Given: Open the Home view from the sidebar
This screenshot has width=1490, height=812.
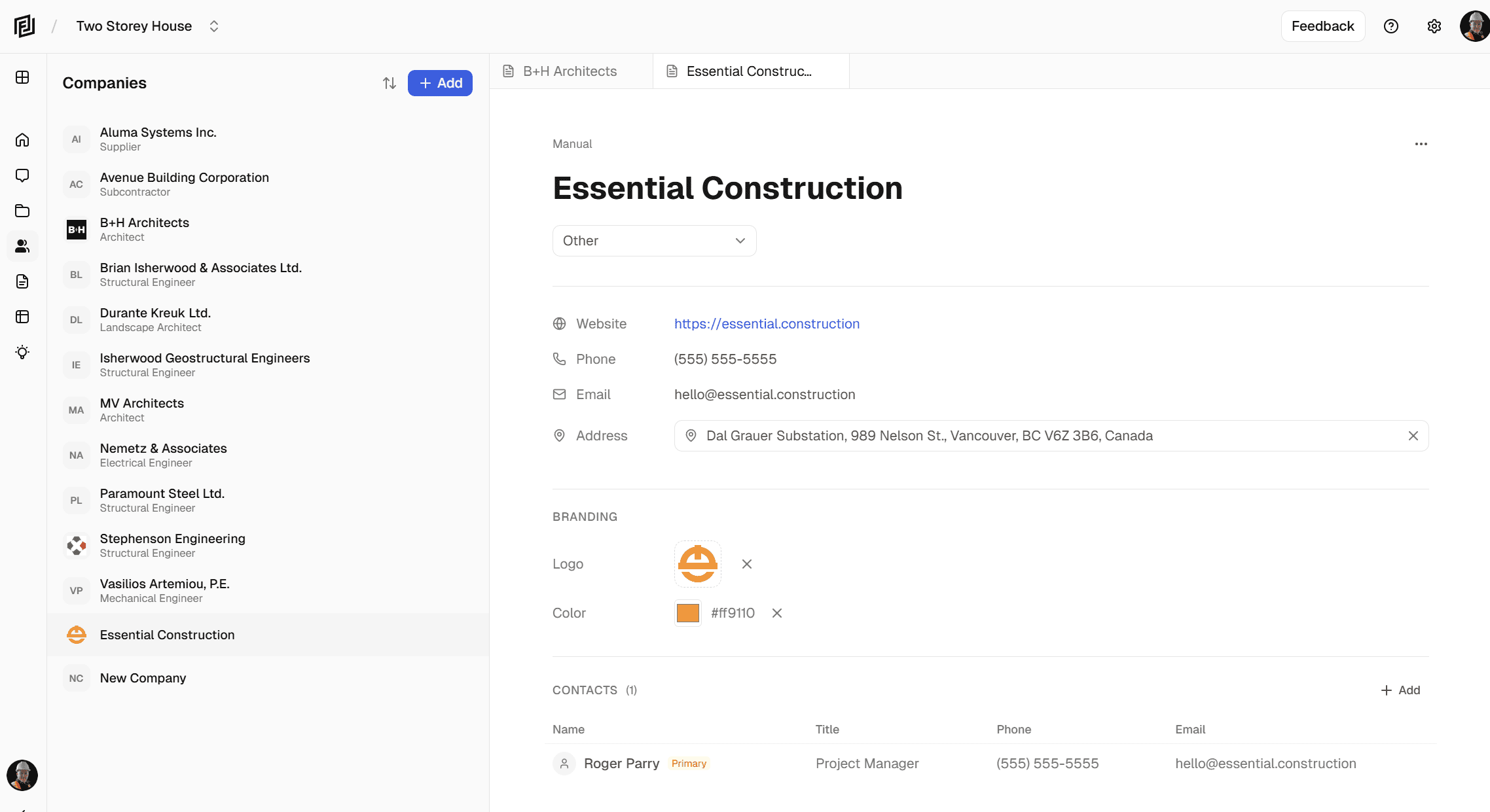Looking at the screenshot, I should (x=22, y=139).
